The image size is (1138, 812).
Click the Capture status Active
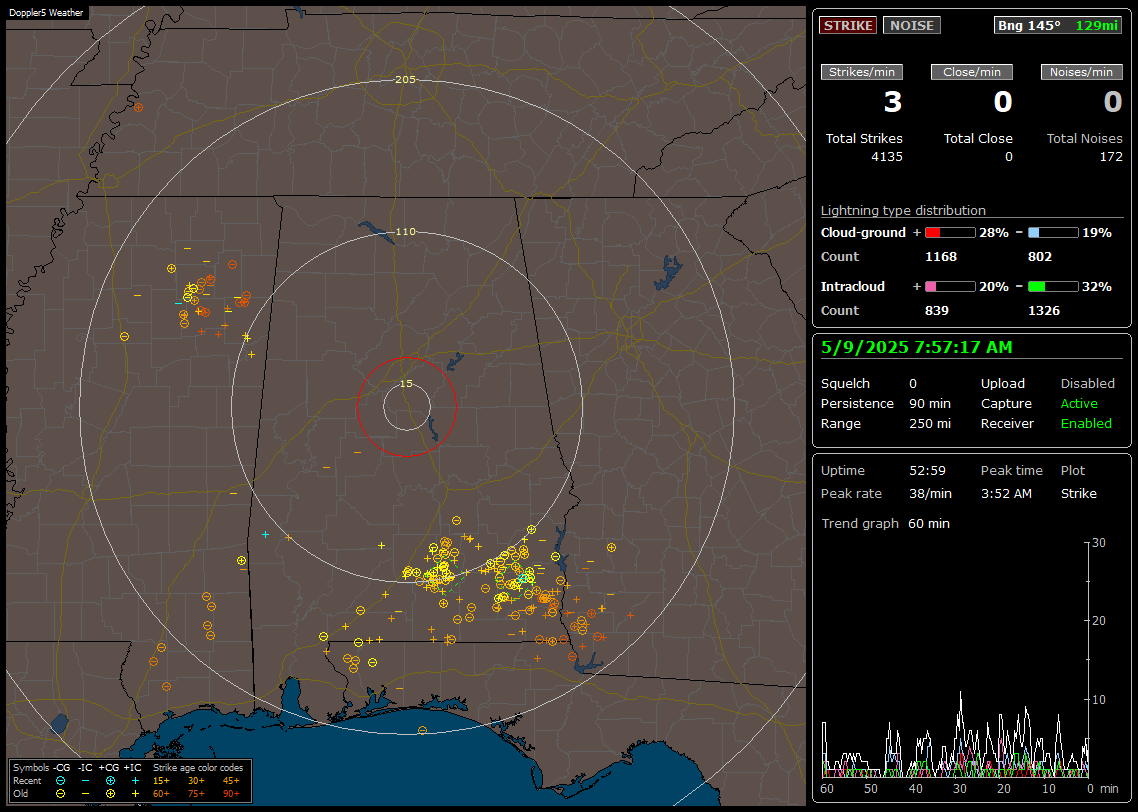coord(1079,403)
